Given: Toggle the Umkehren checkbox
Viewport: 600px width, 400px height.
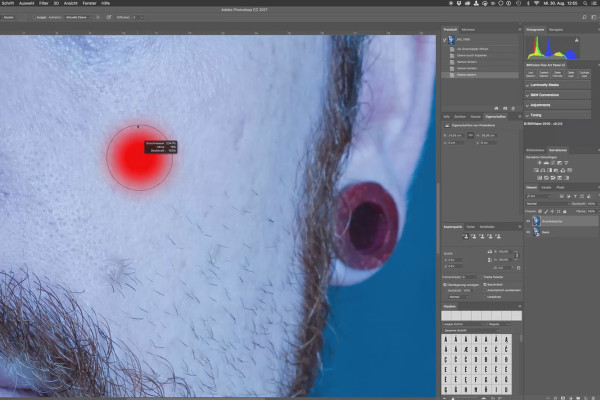Looking at the screenshot, I should (485, 297).
